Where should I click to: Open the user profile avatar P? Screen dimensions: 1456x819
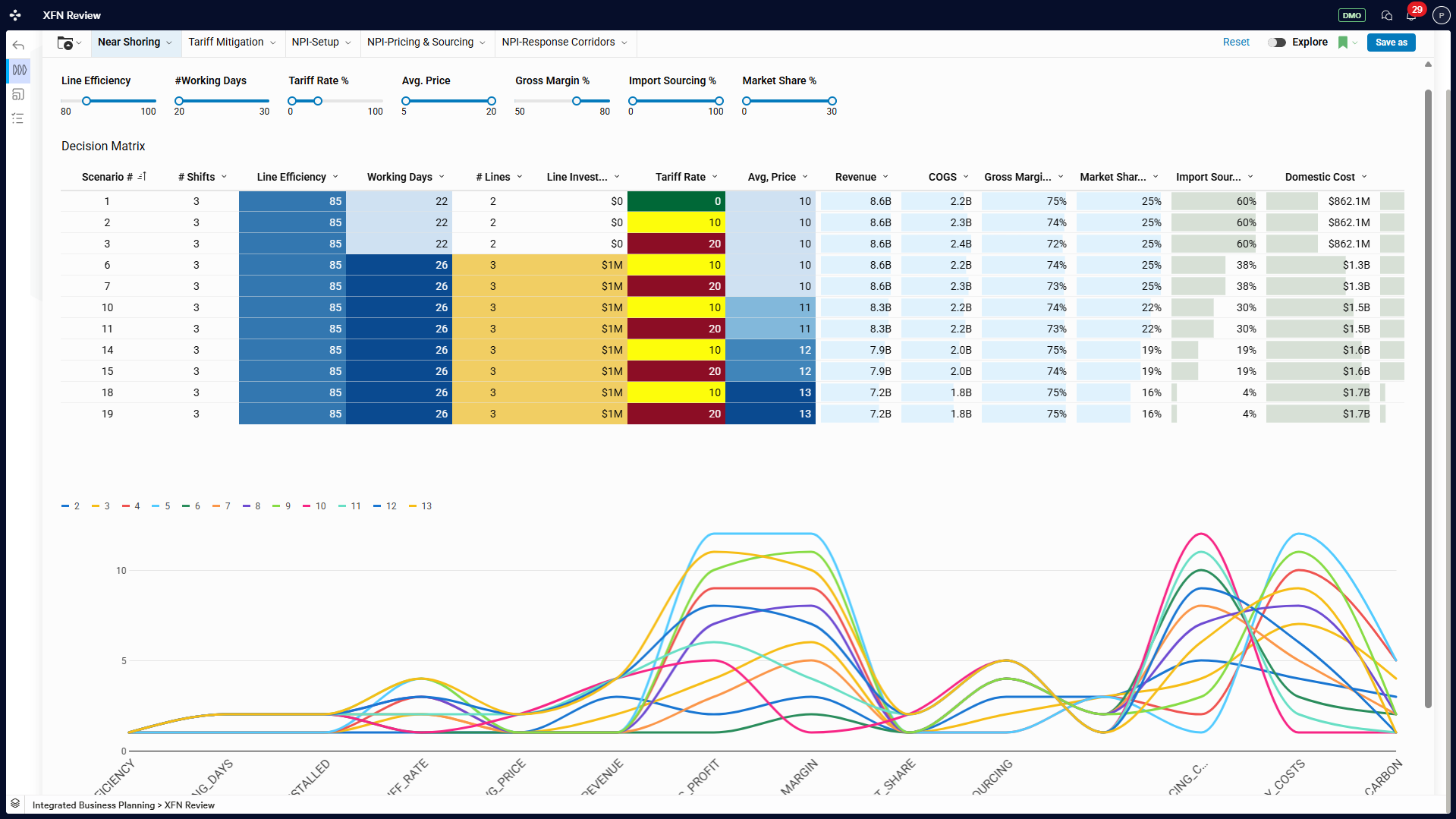point(1441,15)
